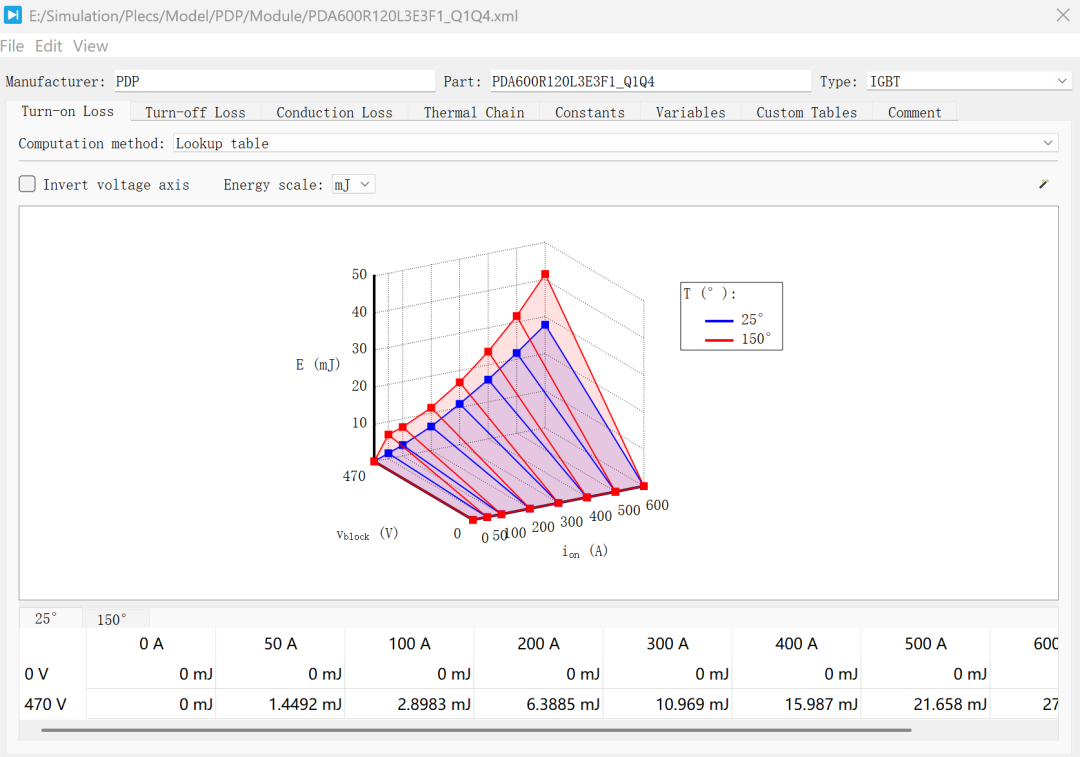Switch to the Turn-off Loss tab

195,112
